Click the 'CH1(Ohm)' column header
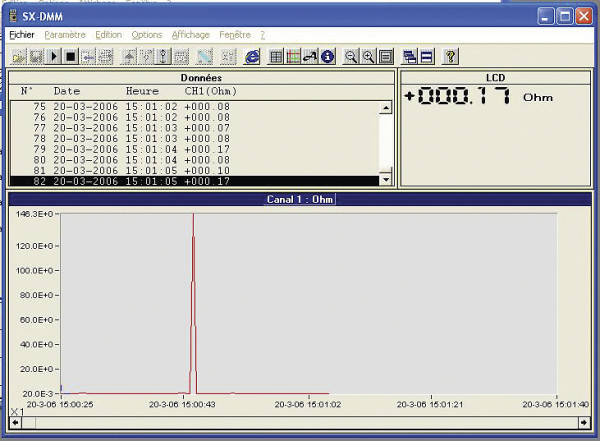 point(210,91)
